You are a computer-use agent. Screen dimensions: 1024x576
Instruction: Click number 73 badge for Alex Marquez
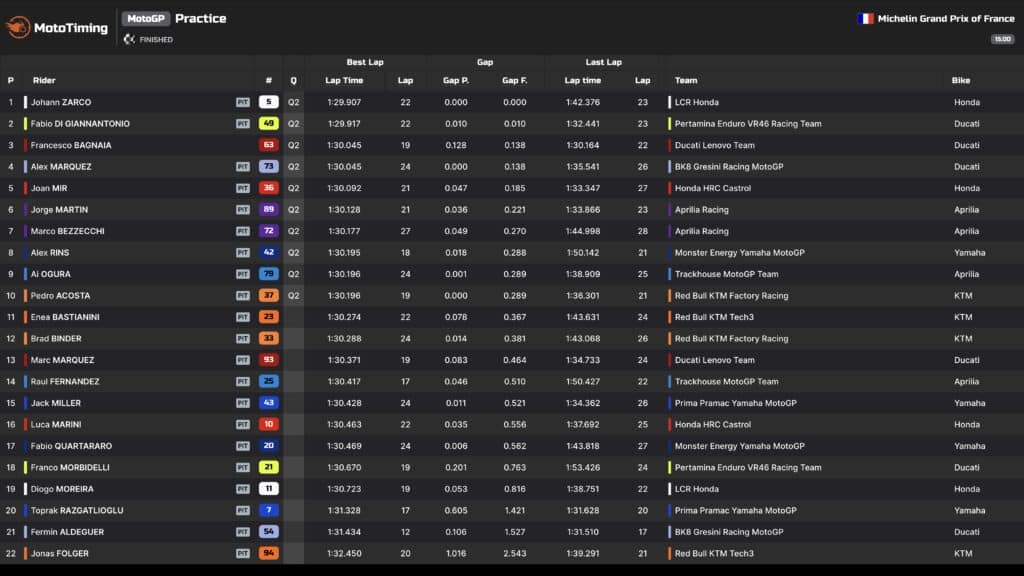click(268, 167)
